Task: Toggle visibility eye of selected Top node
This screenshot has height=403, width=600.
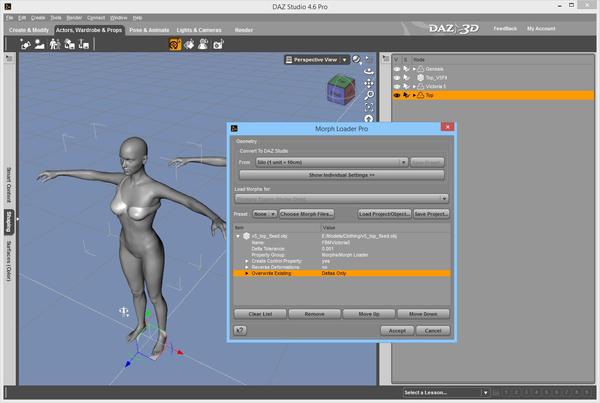Action: [397, 95]
